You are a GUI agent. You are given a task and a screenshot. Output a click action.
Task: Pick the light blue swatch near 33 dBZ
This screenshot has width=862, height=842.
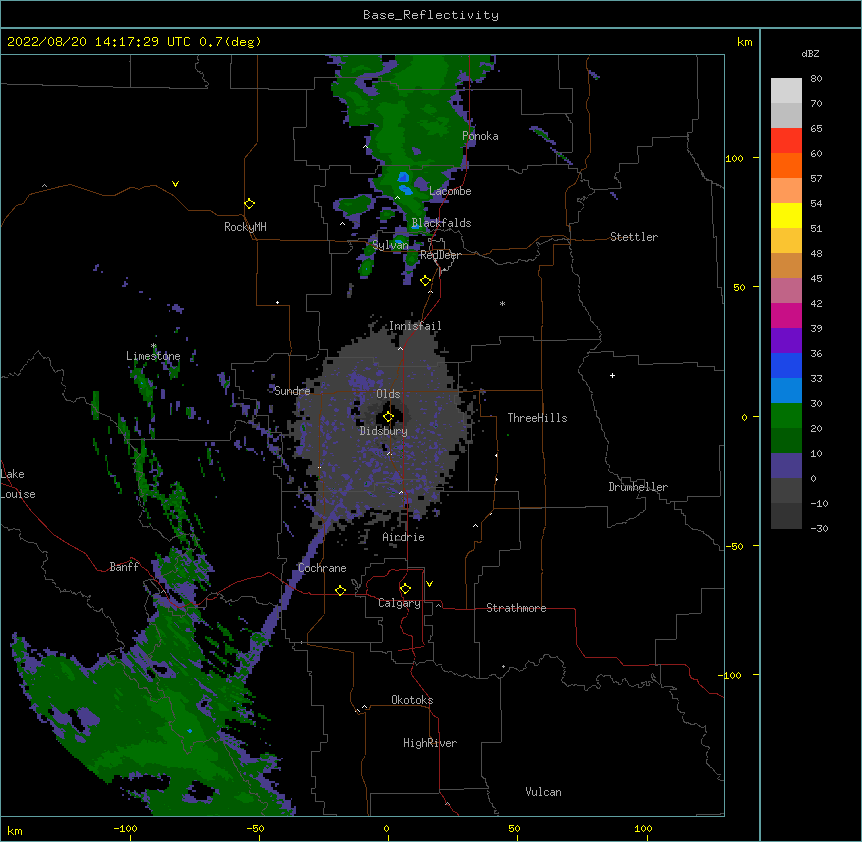[786, 390]
